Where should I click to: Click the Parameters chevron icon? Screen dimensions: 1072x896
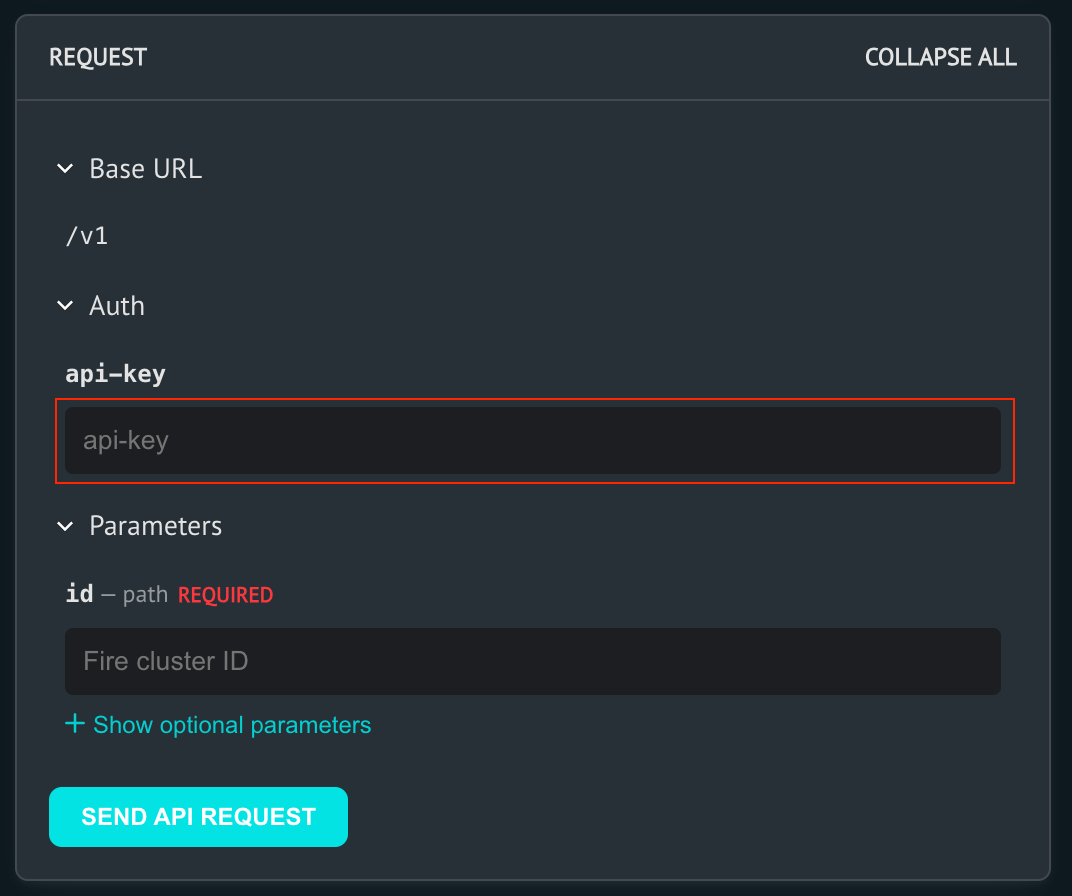pyautogui.click(x=64, y=526)
